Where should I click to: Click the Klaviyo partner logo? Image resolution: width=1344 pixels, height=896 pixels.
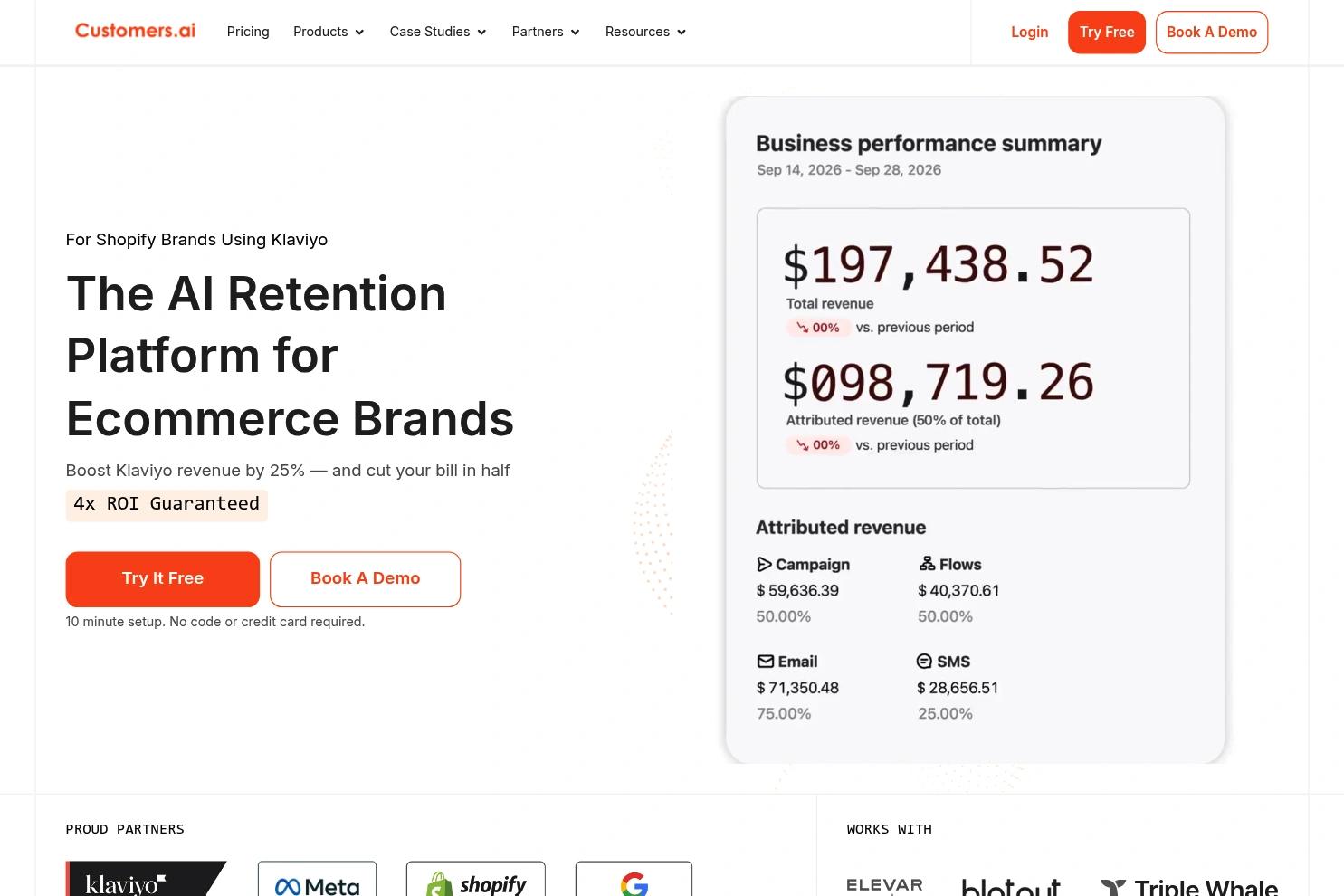(146, 879)
